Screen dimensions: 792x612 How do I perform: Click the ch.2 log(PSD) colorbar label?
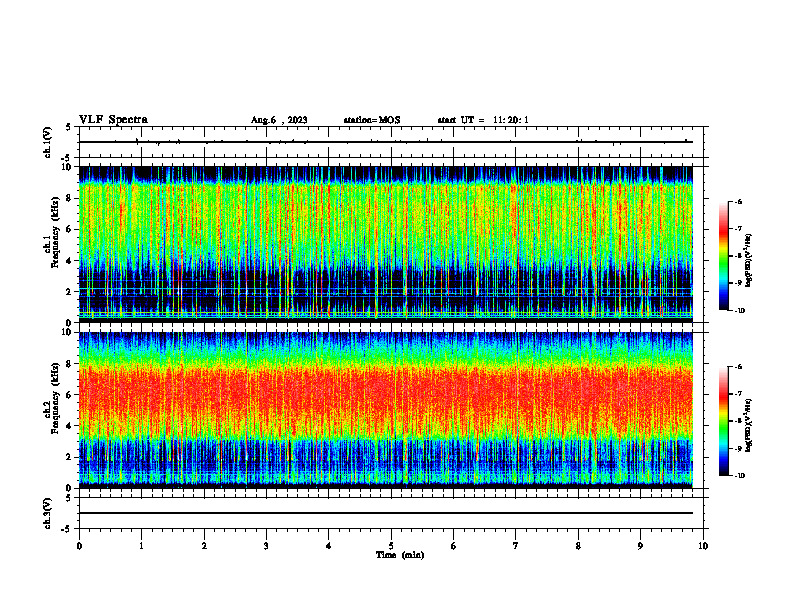(x=748, y=425)
